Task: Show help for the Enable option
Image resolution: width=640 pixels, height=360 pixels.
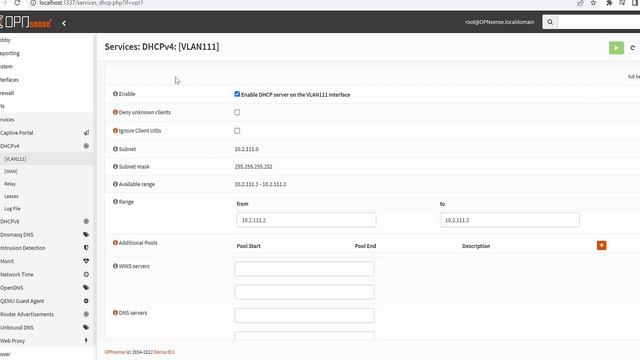Action: click(x=115, y=94)
